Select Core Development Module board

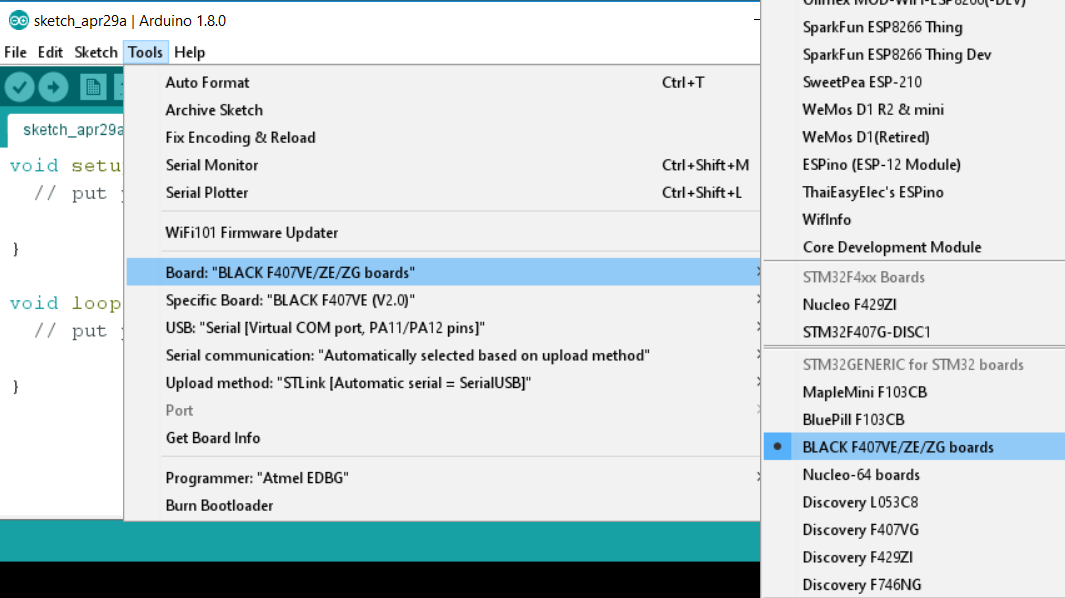(914, 247)
